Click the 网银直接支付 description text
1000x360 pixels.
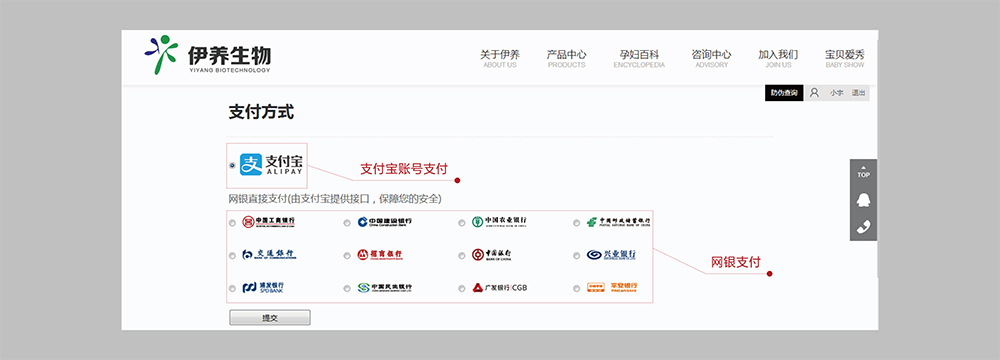[335, 199]
